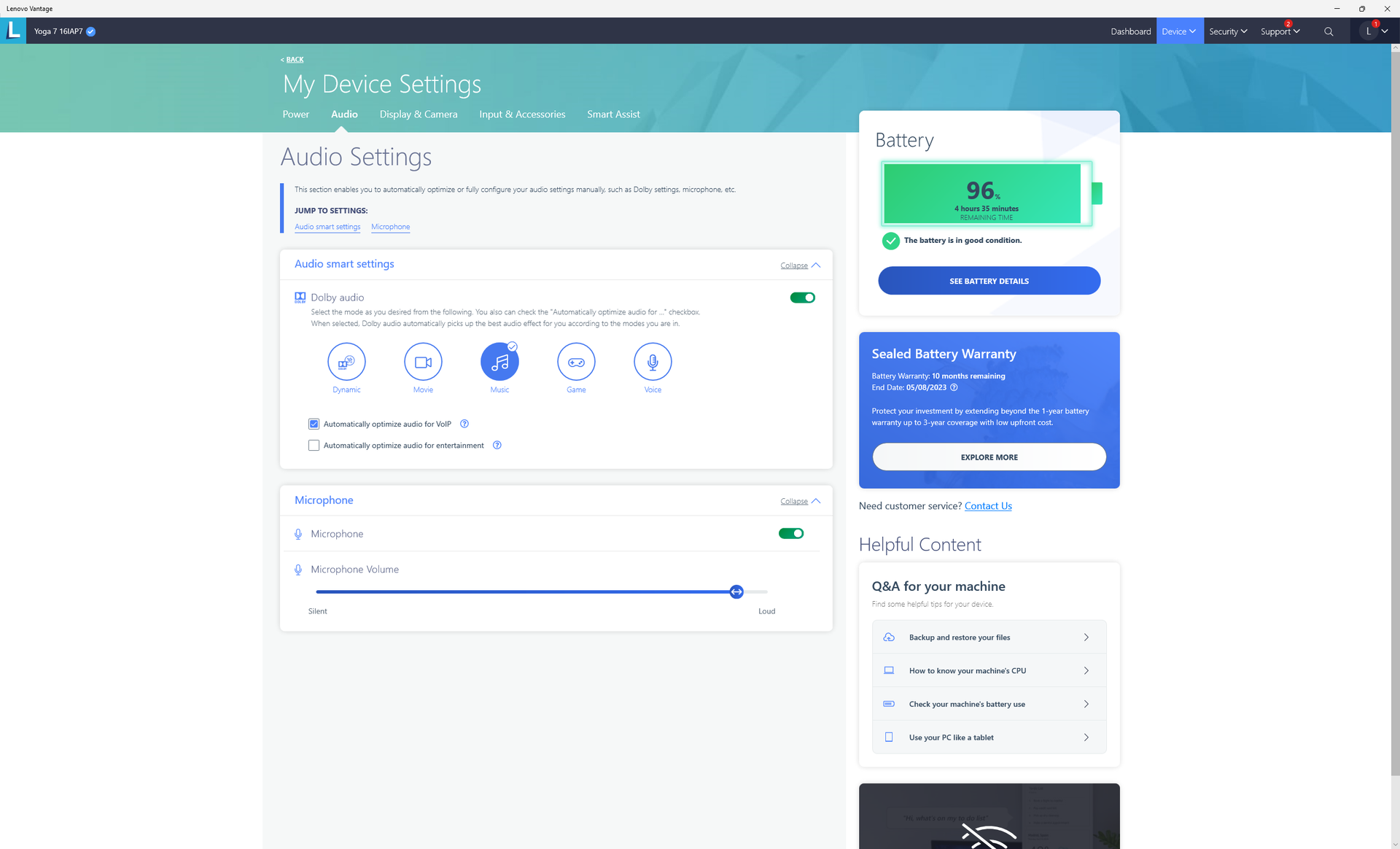The image size is (1400, 849).
Task: Open the Smart Assist tab
Action: (613, 115)
